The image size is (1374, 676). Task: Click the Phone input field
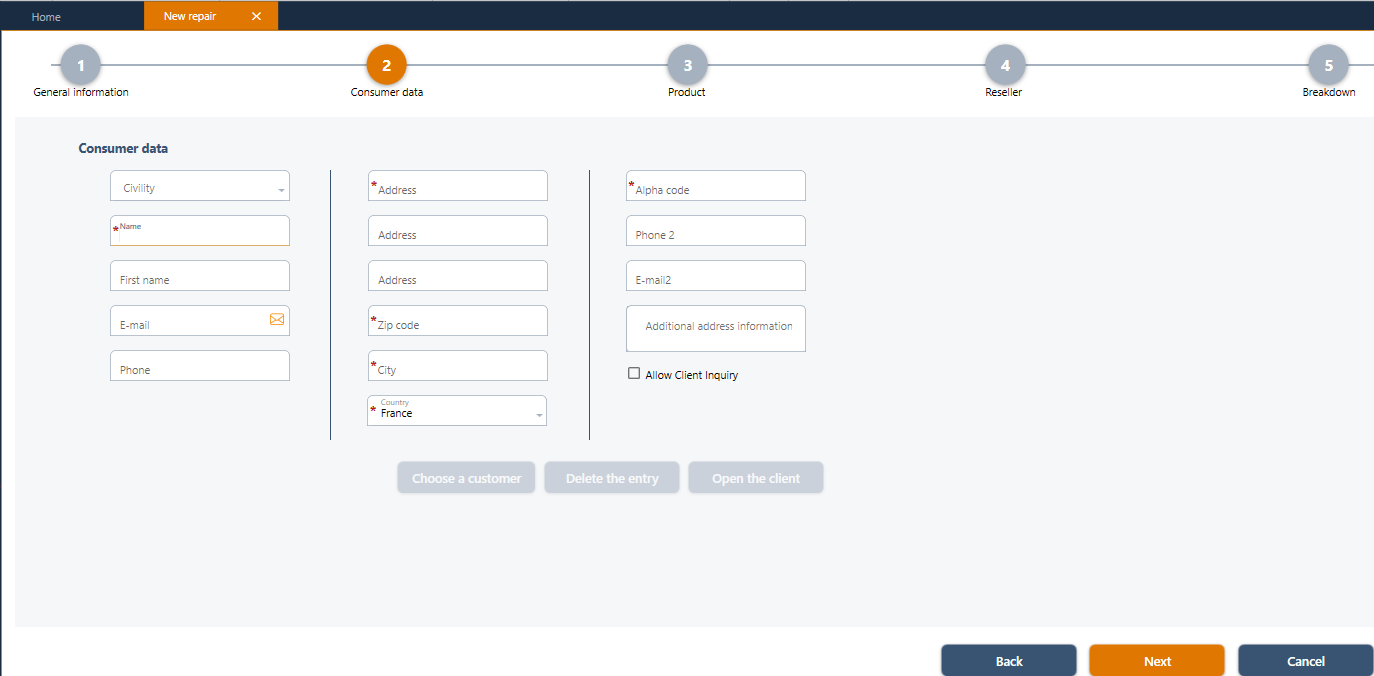click(200, 366)
